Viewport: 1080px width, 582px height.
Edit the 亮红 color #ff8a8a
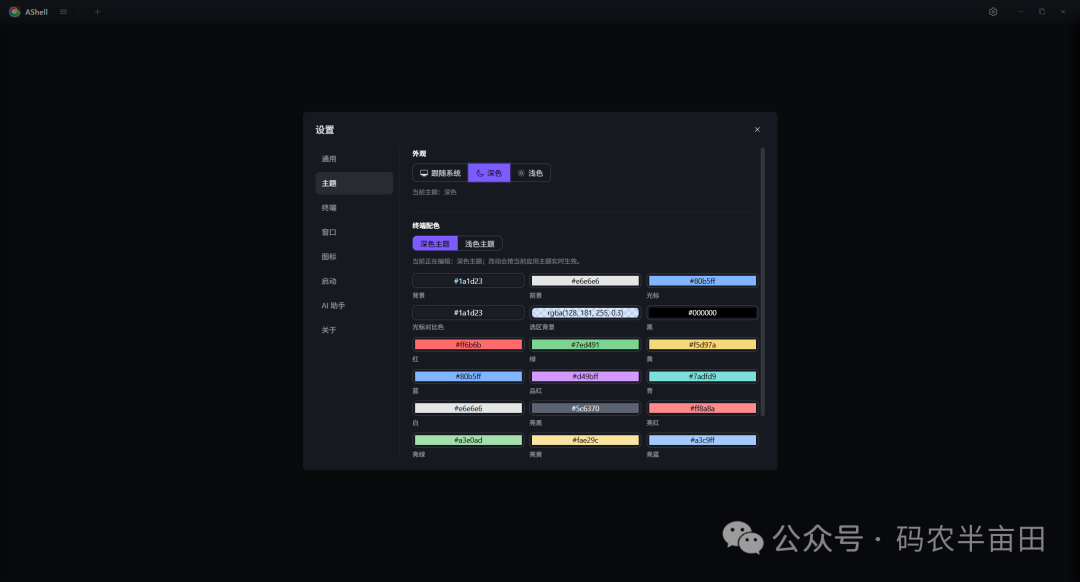click(702, 408)
